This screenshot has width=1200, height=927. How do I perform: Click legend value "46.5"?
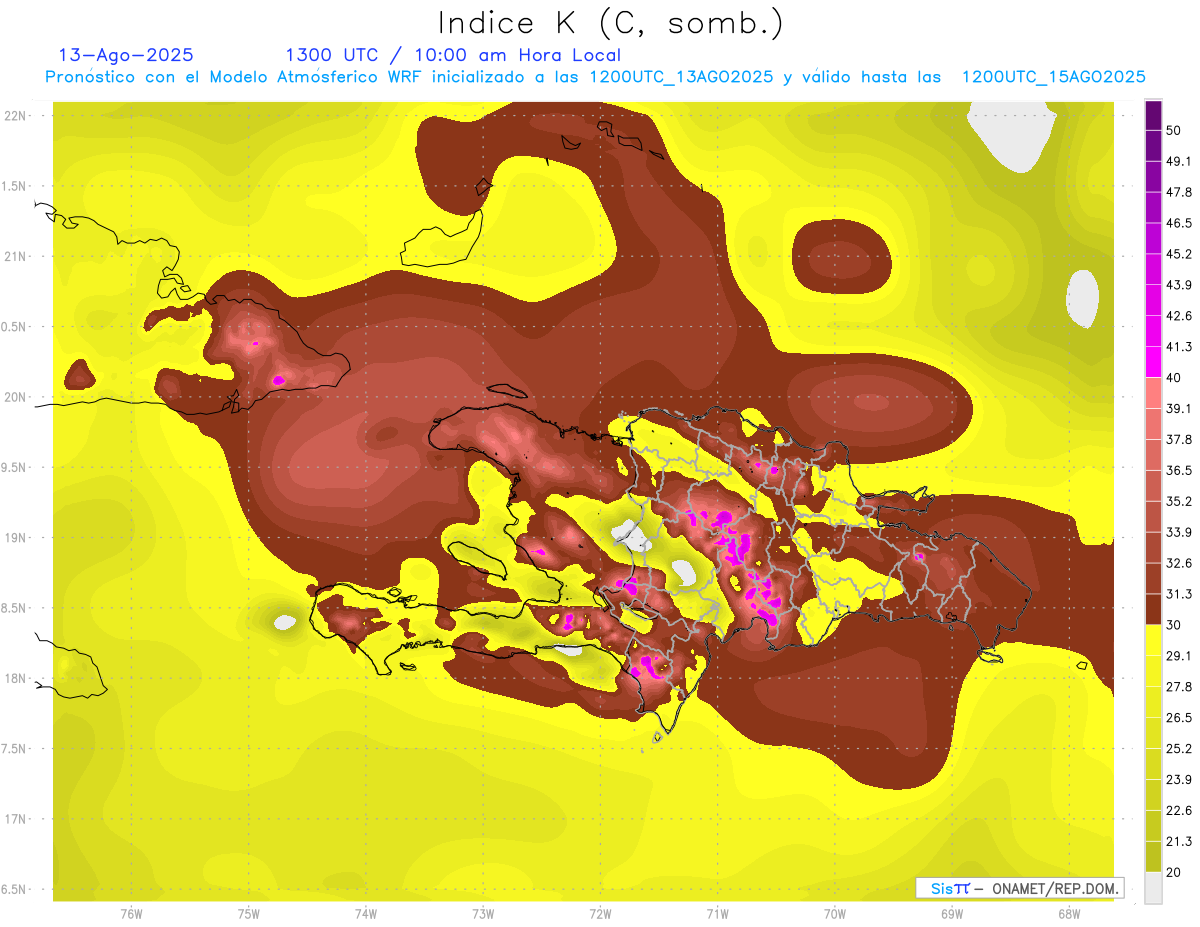point(1178,223)
